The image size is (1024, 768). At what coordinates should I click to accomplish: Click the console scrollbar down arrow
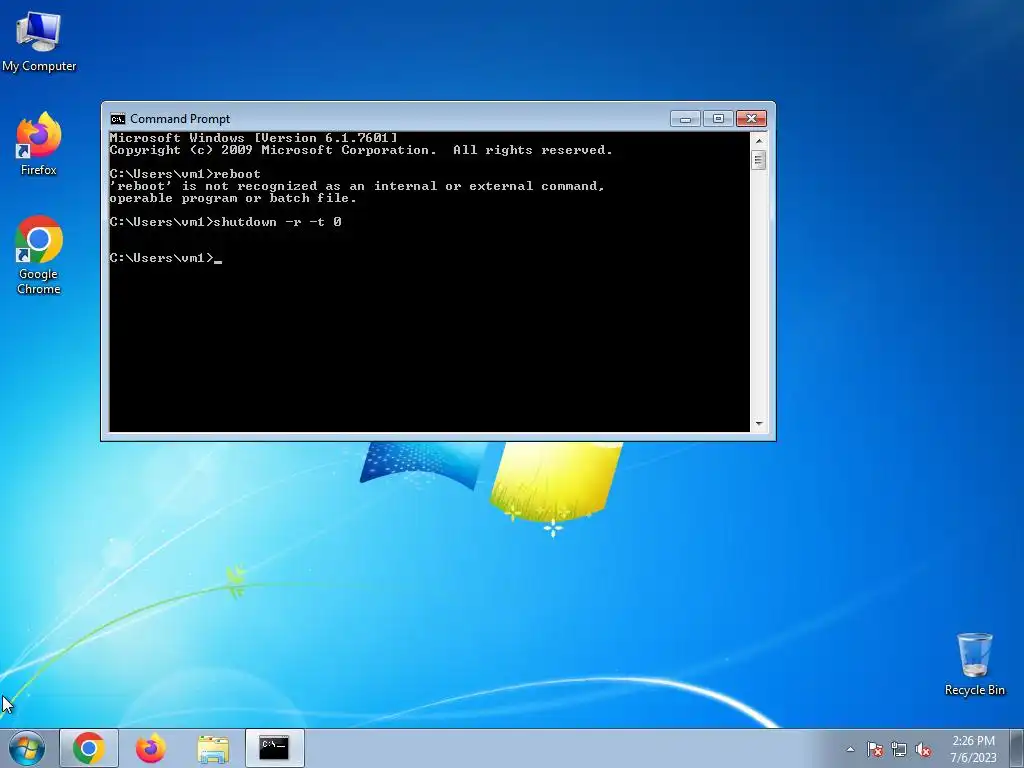tap(758, 424)
